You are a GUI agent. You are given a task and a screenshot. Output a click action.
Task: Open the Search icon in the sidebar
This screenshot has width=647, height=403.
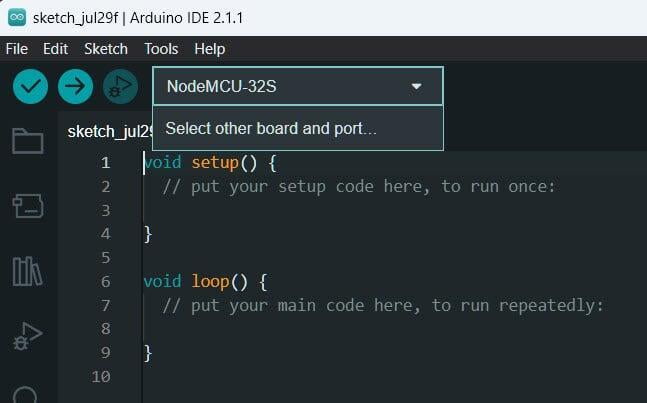pos(26,394)
